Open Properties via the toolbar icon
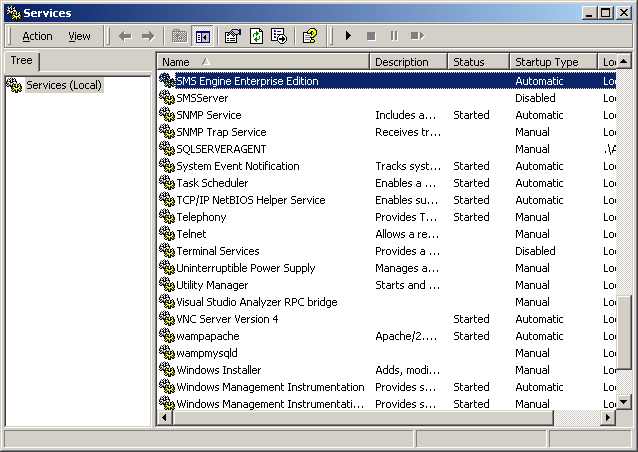This screenshot has width=638, height=452. (233, 36)
